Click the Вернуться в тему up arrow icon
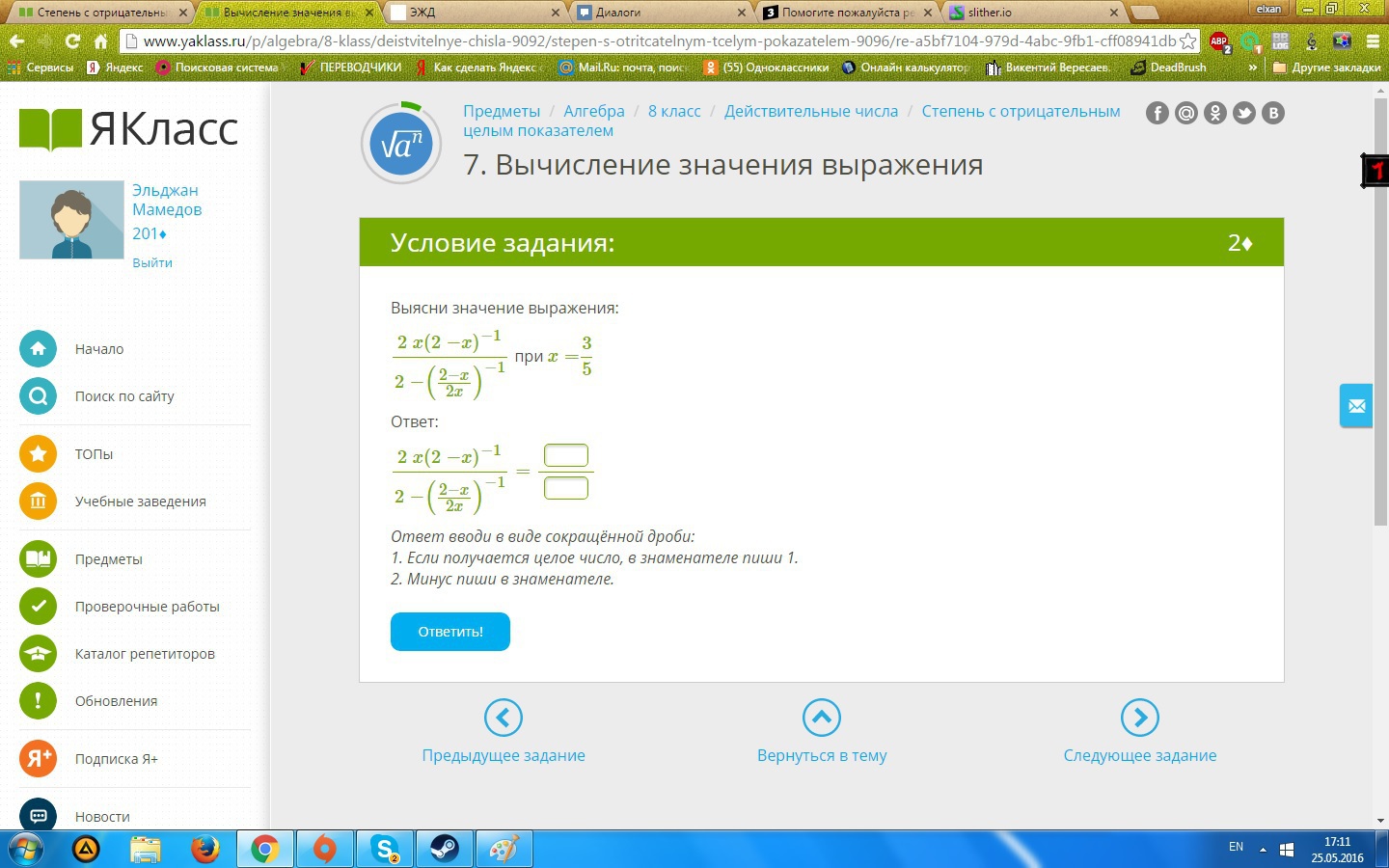Image resolution: width=1389 pixels, height=868 pixels. tap(822, 718)
